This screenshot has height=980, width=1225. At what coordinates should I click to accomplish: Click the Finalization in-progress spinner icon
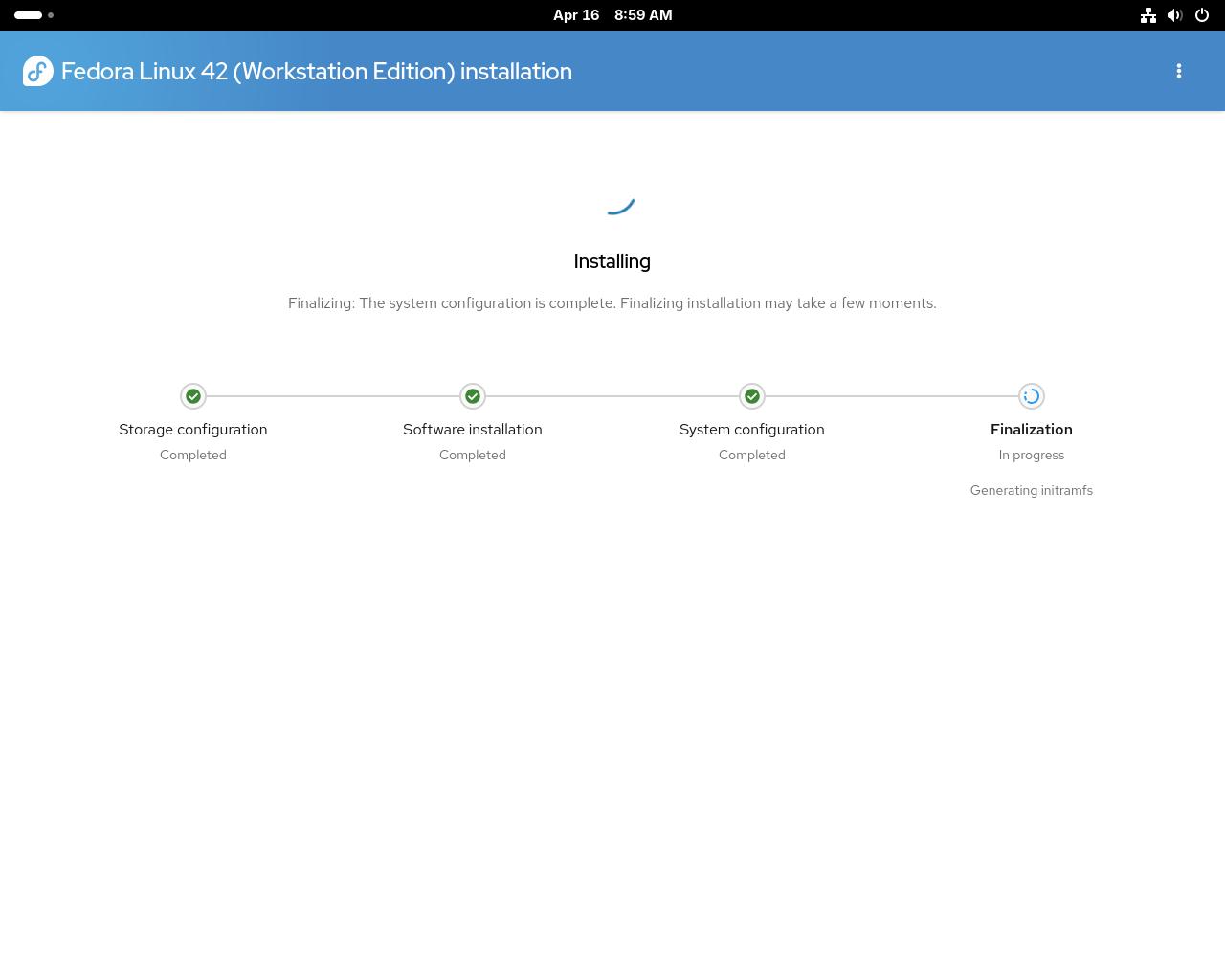tap(1032, 396)
